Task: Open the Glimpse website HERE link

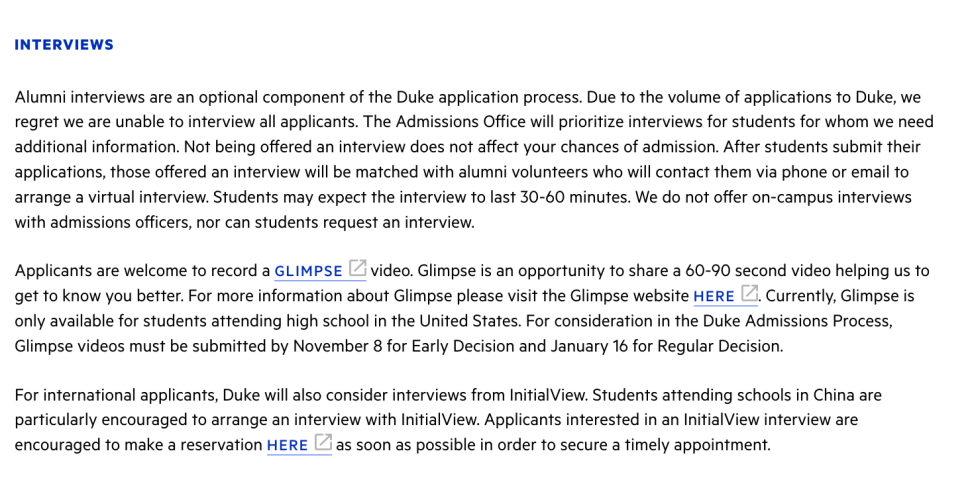Action: 714,297
